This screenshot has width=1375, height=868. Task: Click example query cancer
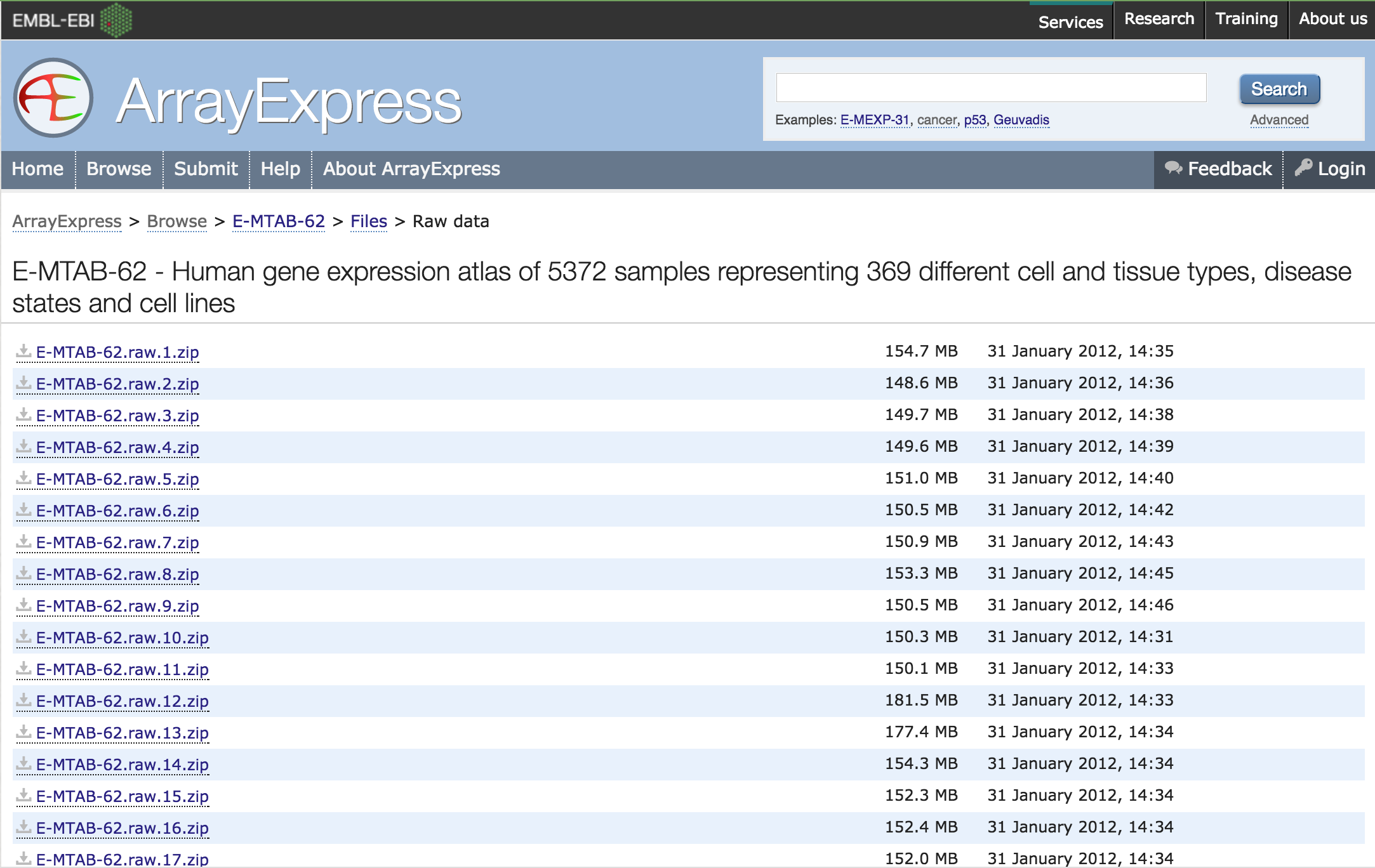[936, 120]
